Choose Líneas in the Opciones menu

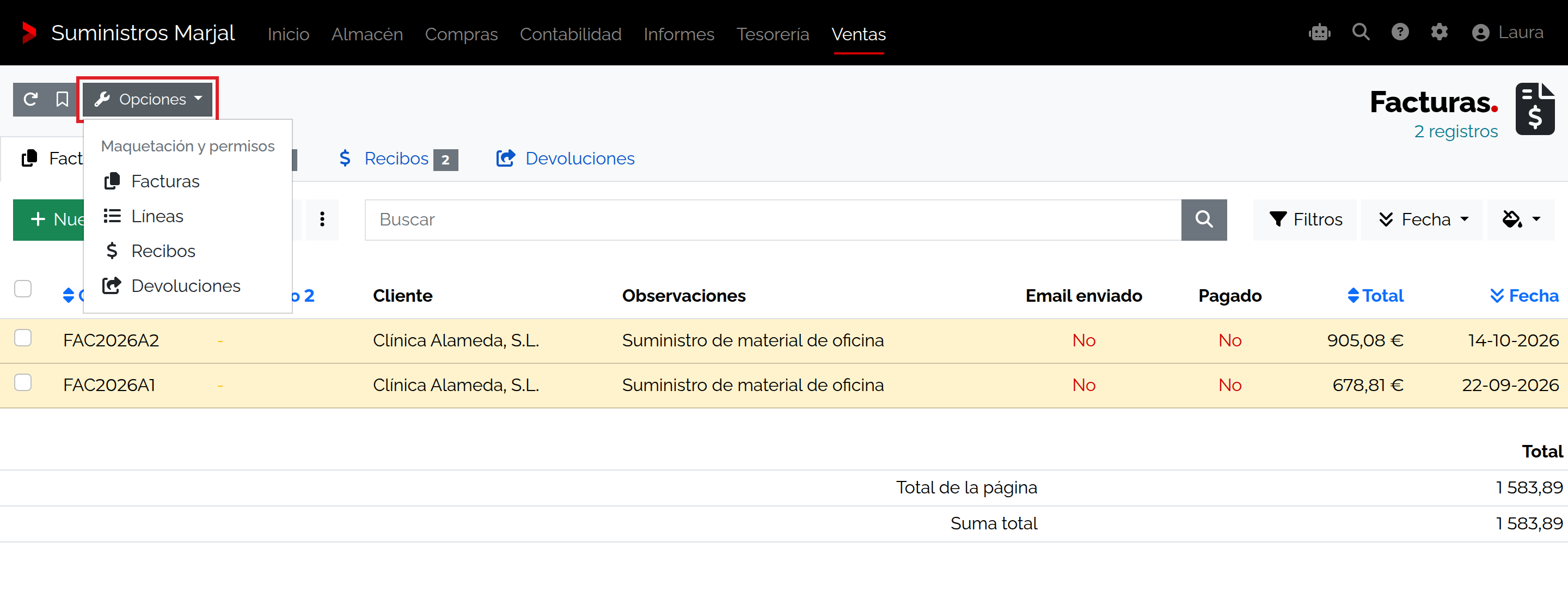[x=187, y=216]
